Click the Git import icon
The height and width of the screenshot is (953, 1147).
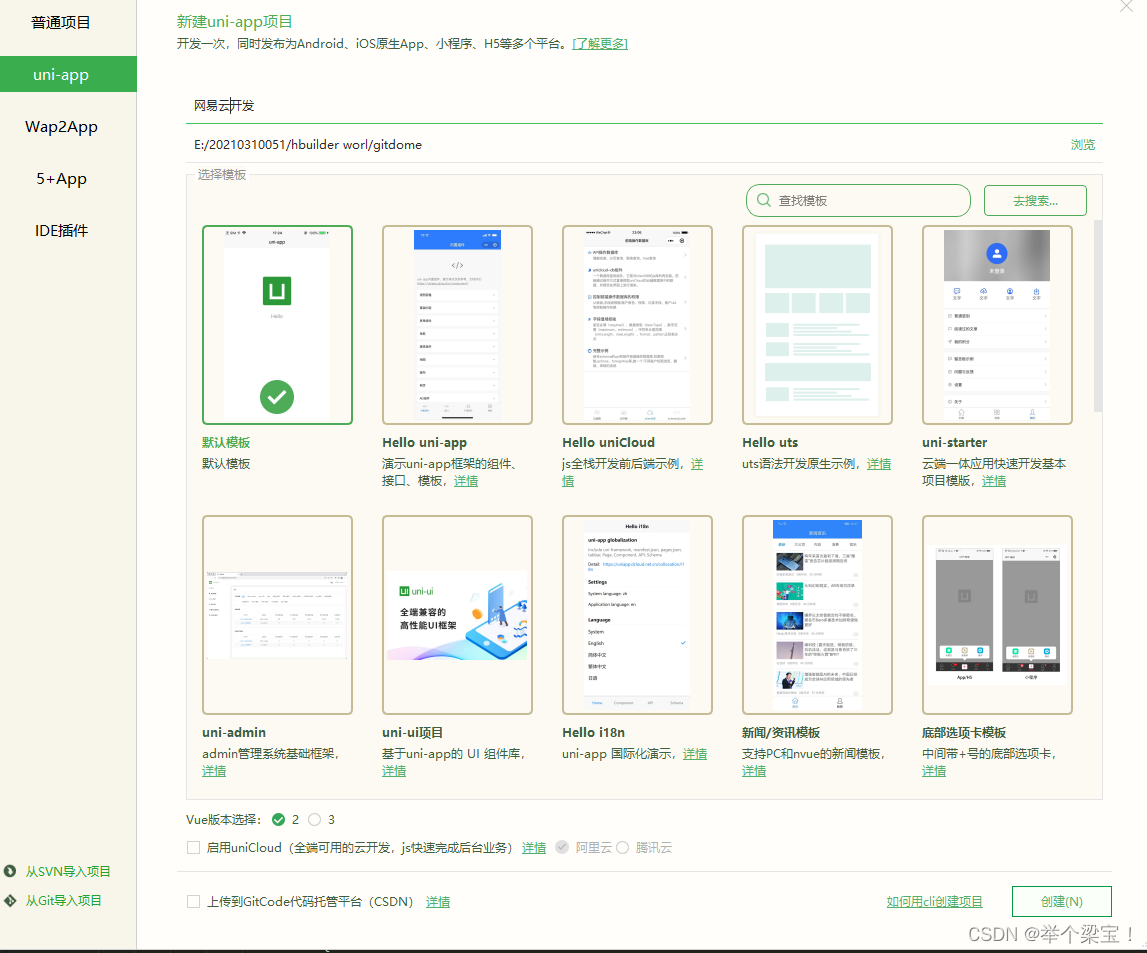[x=10, y=900]
